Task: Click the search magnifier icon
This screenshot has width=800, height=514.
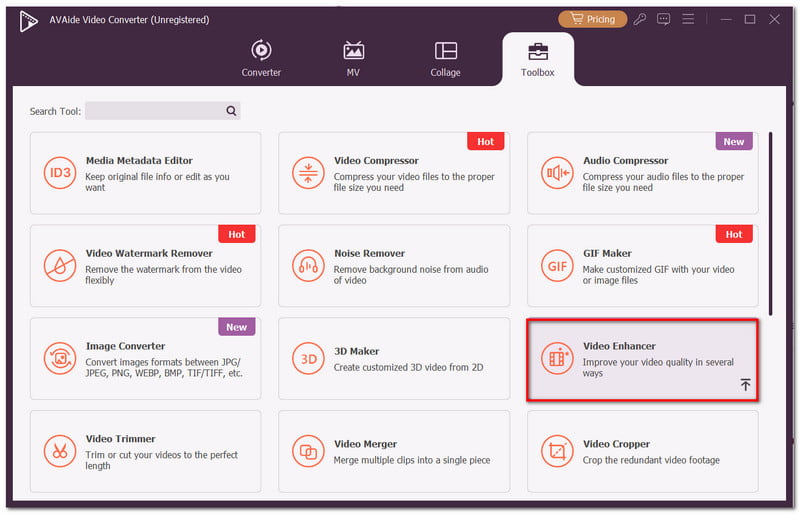Action: tap(231, 111)
